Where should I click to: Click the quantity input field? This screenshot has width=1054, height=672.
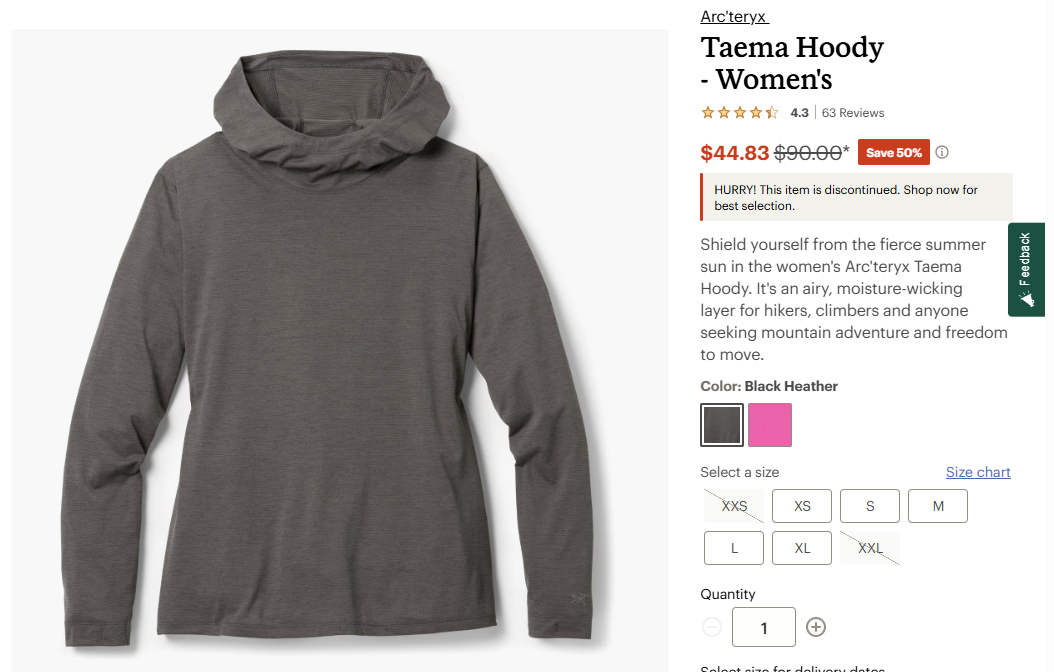[764, 627]
